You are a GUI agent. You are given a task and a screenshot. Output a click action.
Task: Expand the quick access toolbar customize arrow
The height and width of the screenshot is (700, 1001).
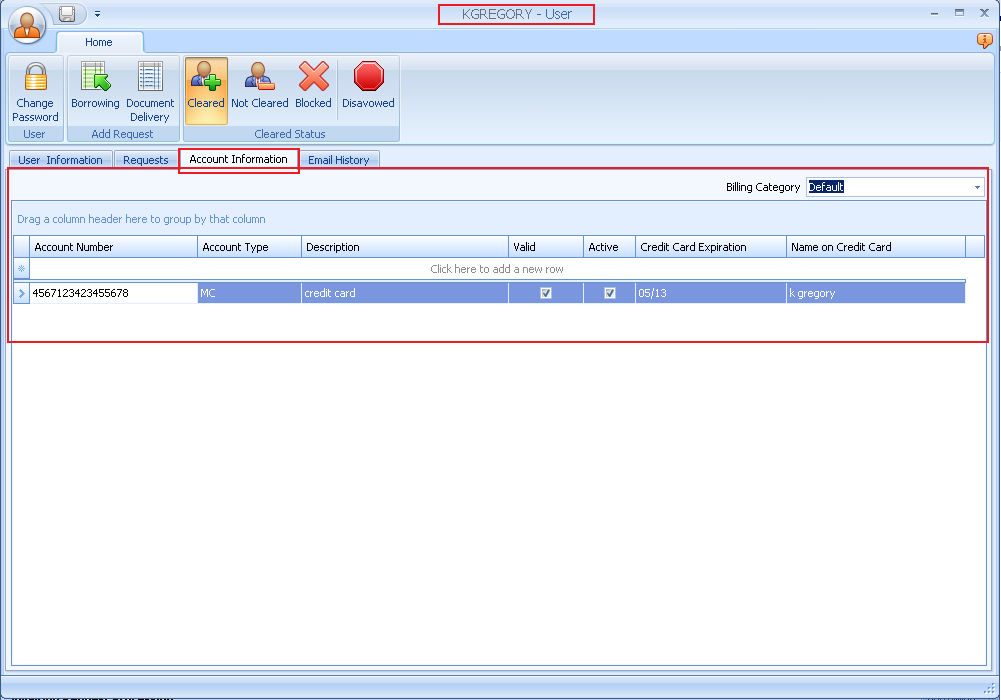tap(96, 14)
